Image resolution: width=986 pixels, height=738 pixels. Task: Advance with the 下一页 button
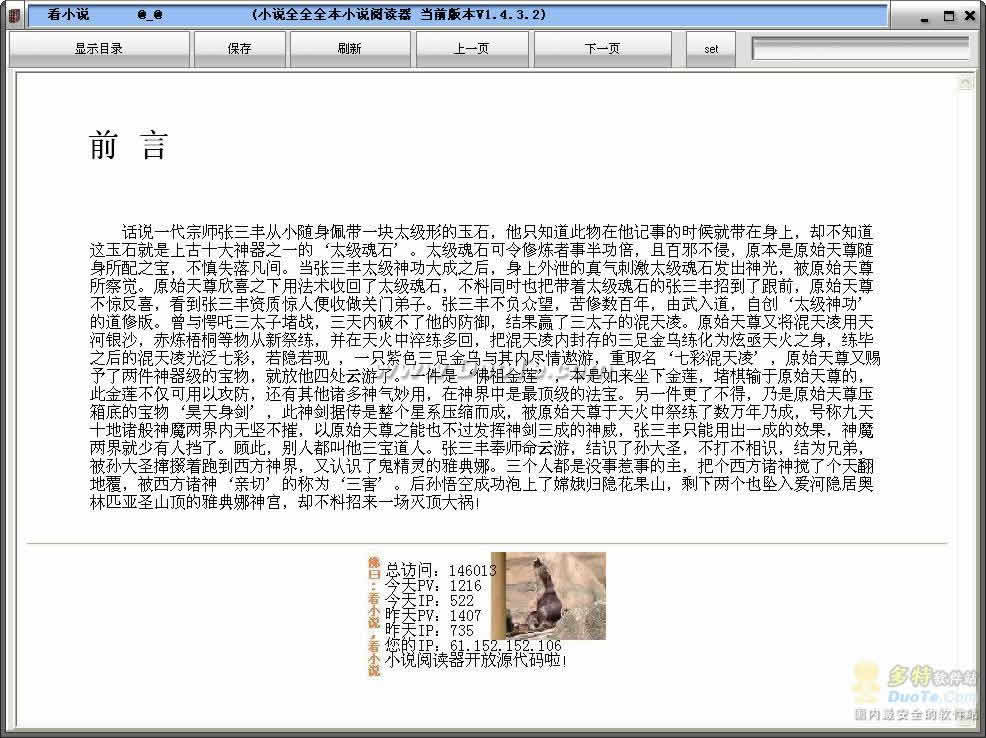(x=601, y=48)
